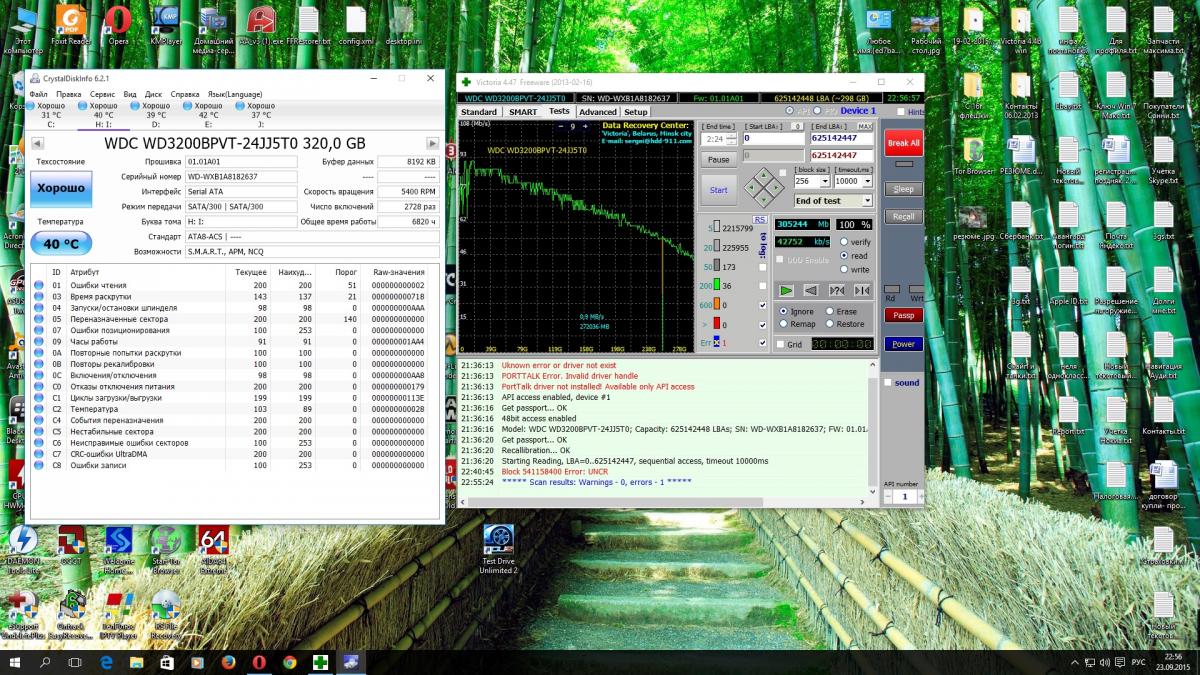Open the DAEMON Tools Lite desktop icon

tap(22, 547)
